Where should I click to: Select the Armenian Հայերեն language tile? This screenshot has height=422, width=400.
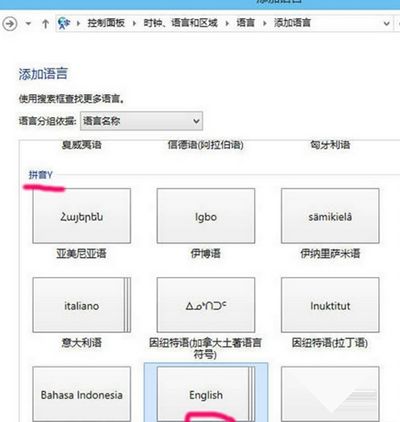(82, 216)
